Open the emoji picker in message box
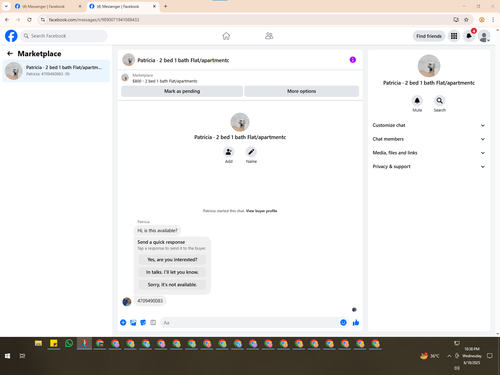 (343, 322)
